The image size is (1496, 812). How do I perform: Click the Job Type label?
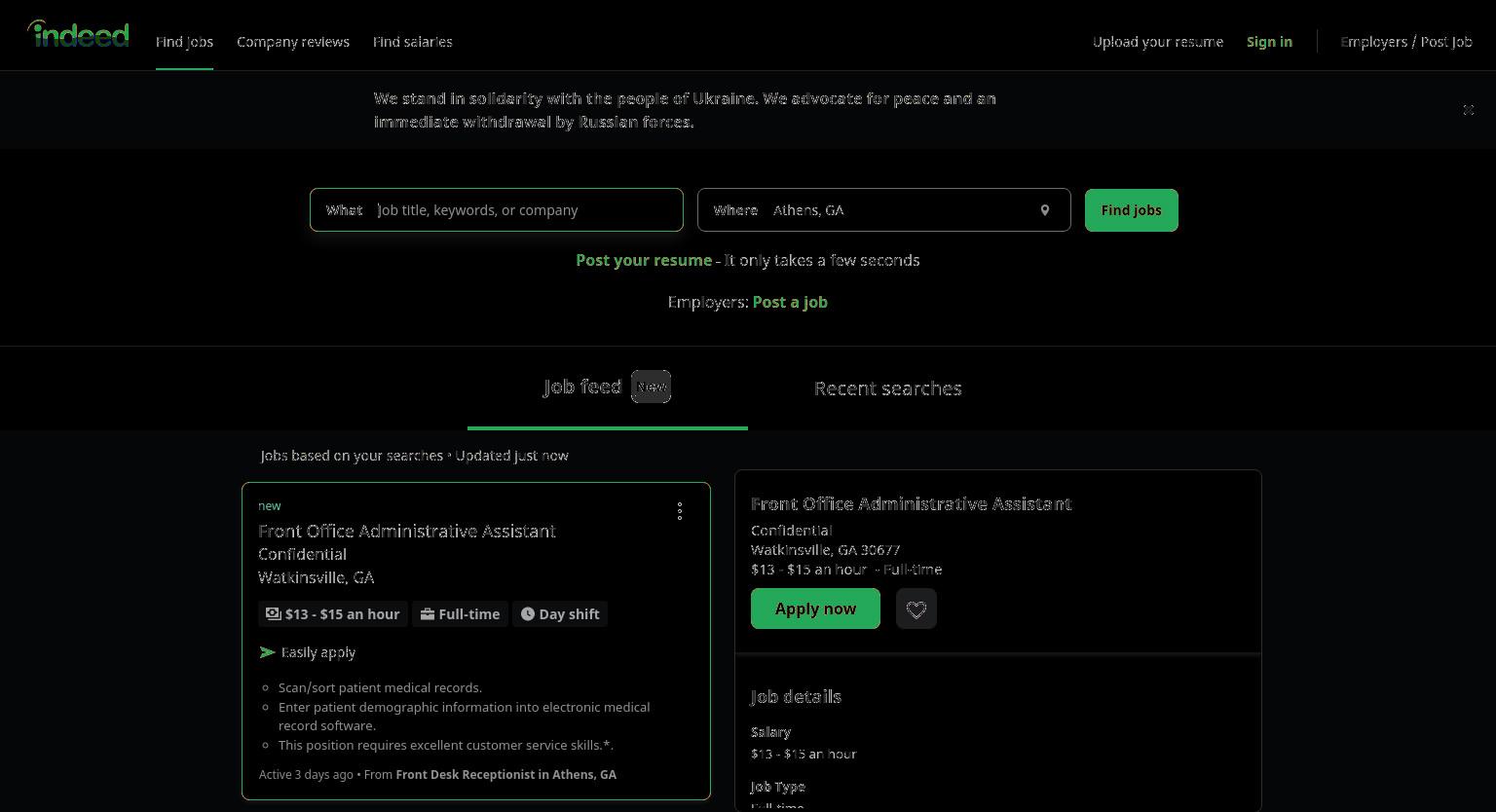[778, 787]
